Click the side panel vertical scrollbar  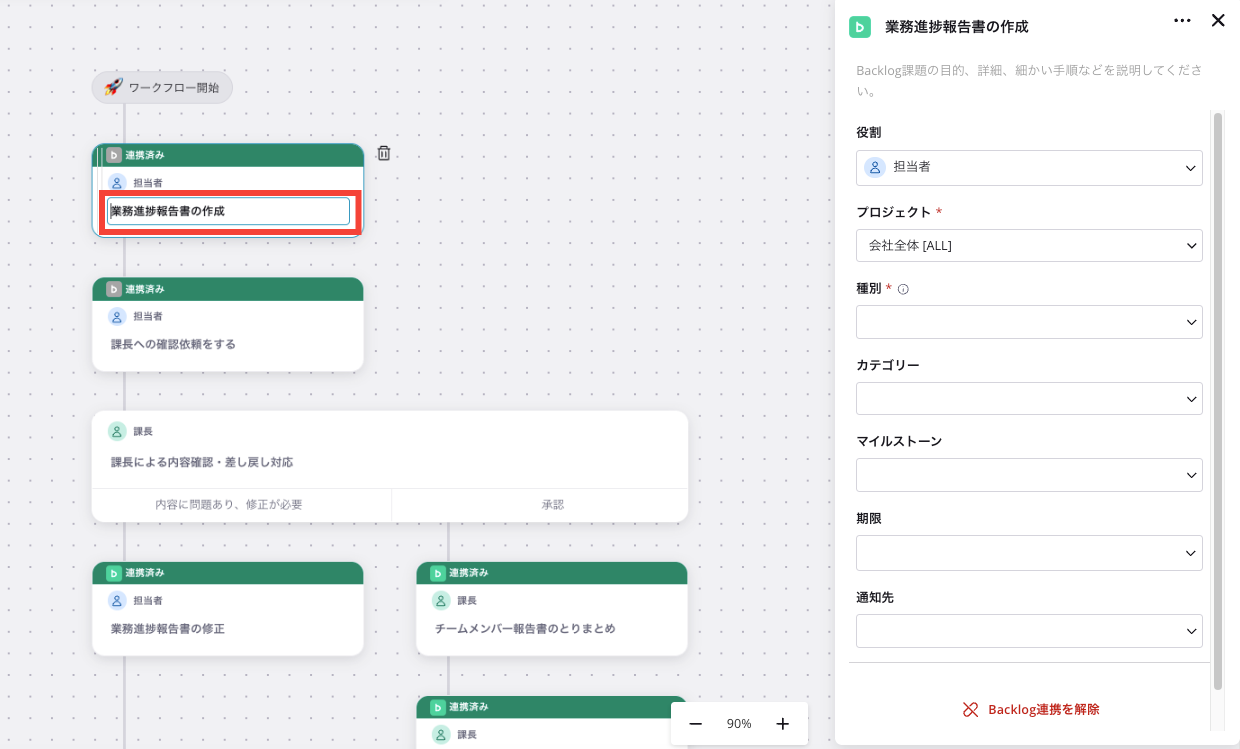pyautogui.click(x=1217, y=400)
